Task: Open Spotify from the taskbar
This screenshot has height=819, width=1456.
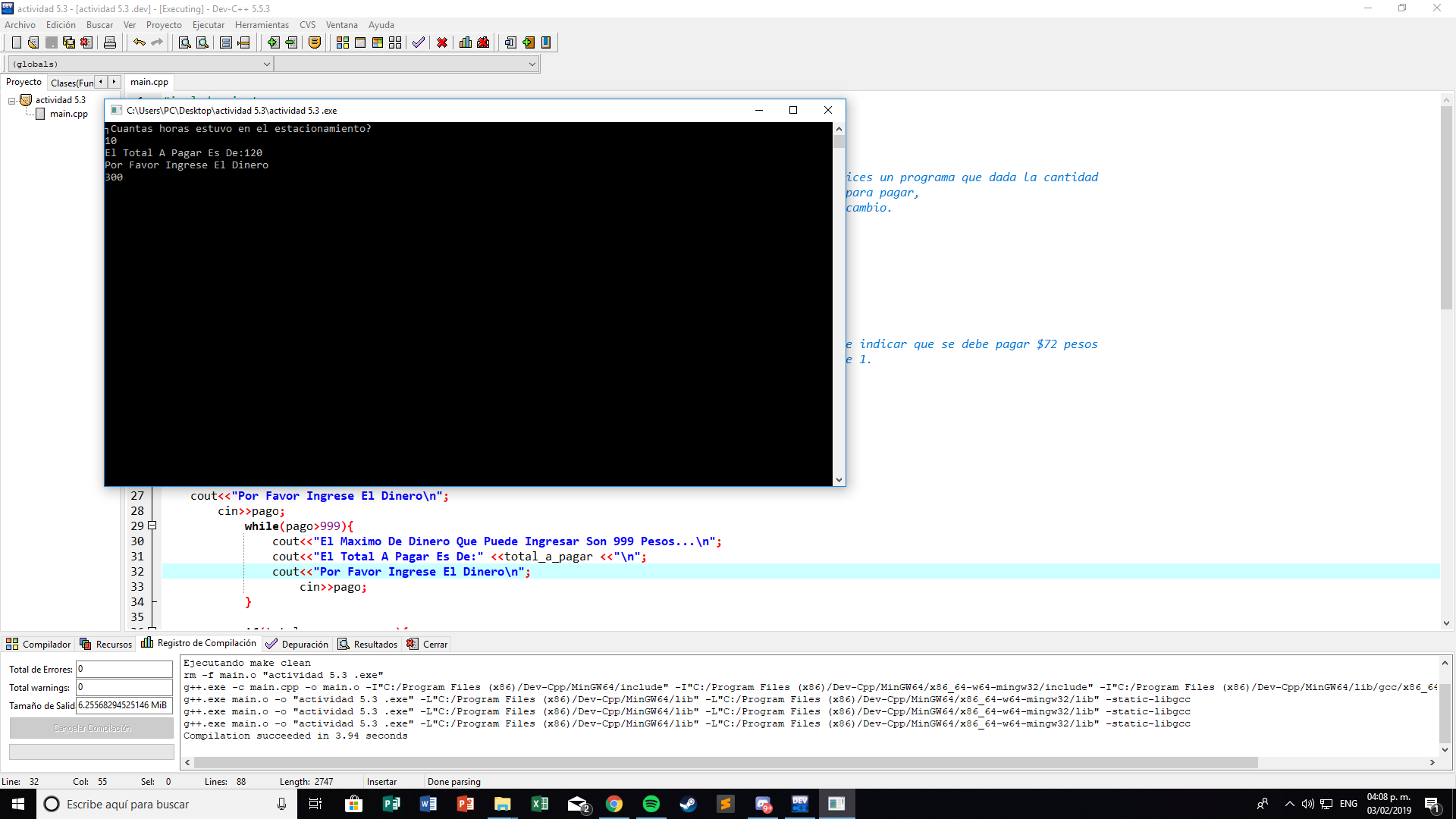Action: pyautogui.click(x=651, y=804)
